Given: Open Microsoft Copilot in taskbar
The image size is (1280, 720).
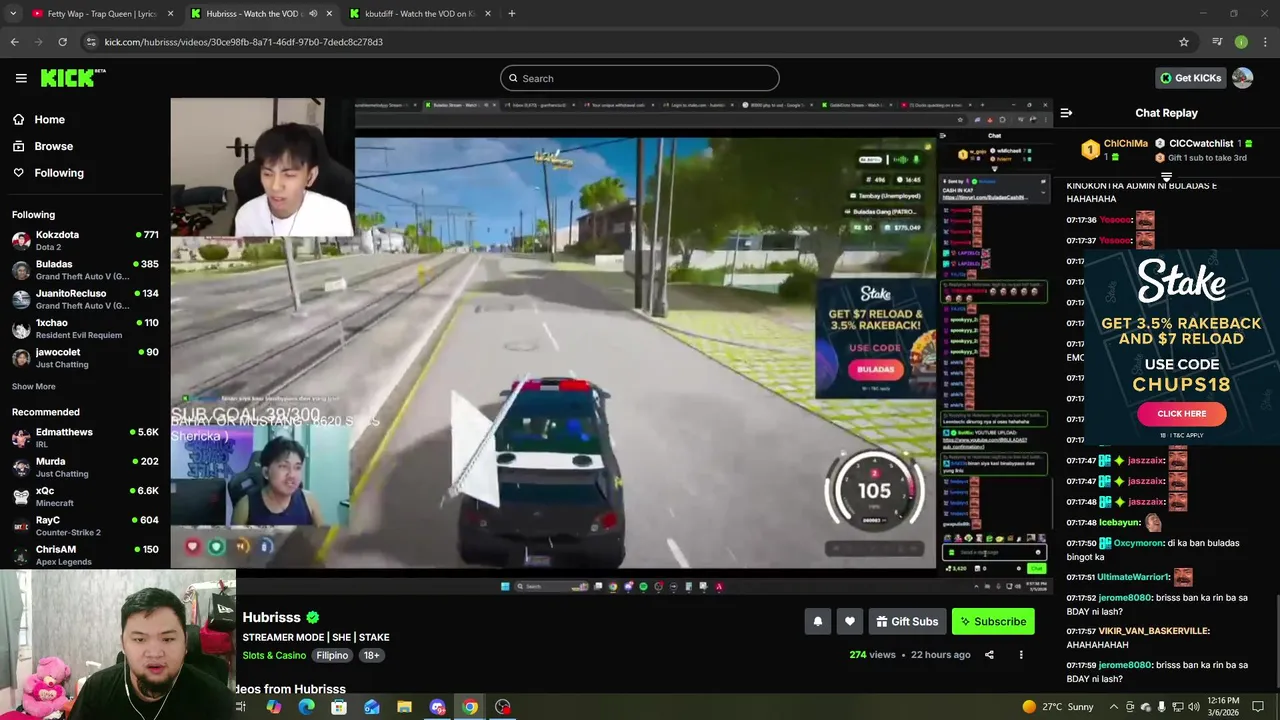Looking at the screenshot, I should coord(273,707).
